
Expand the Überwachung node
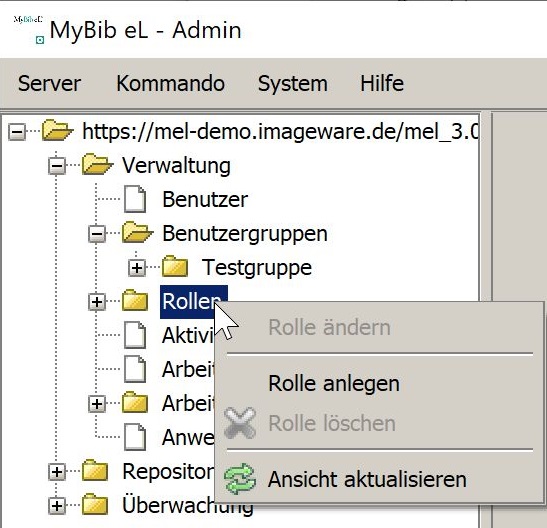(x=57, y=505)
